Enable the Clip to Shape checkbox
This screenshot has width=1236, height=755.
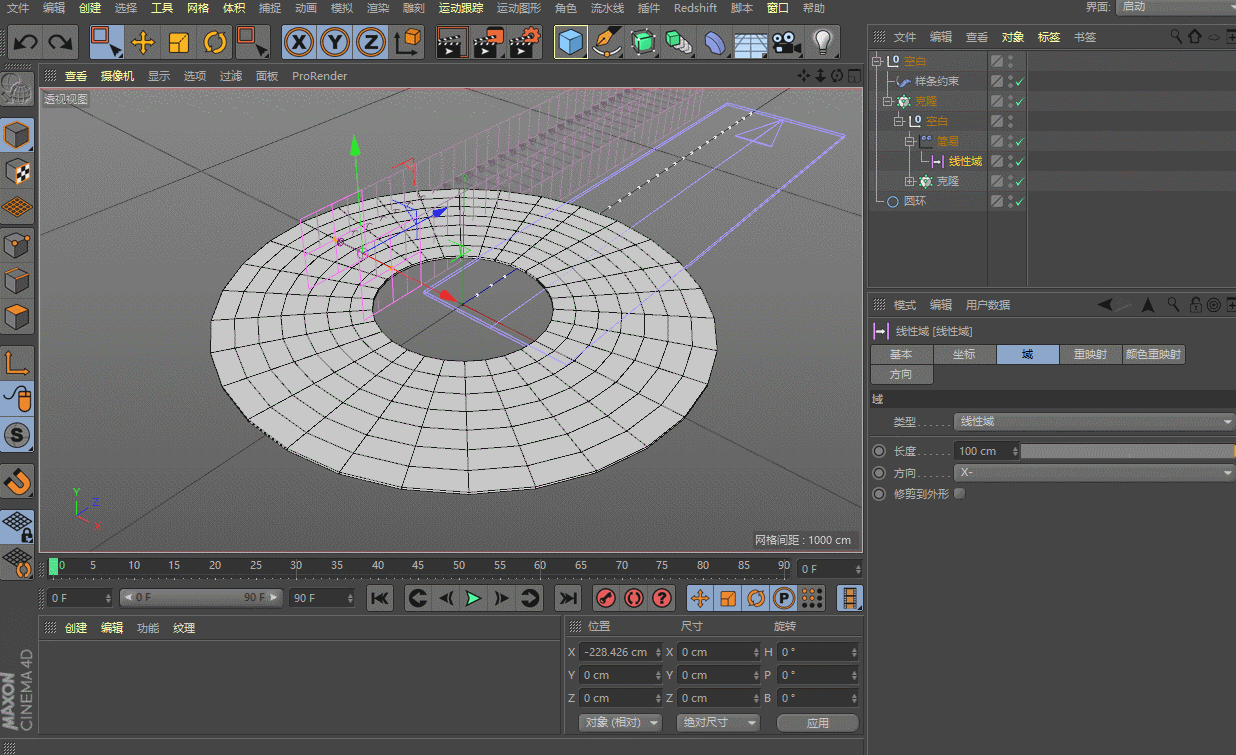tap(960, 494)
